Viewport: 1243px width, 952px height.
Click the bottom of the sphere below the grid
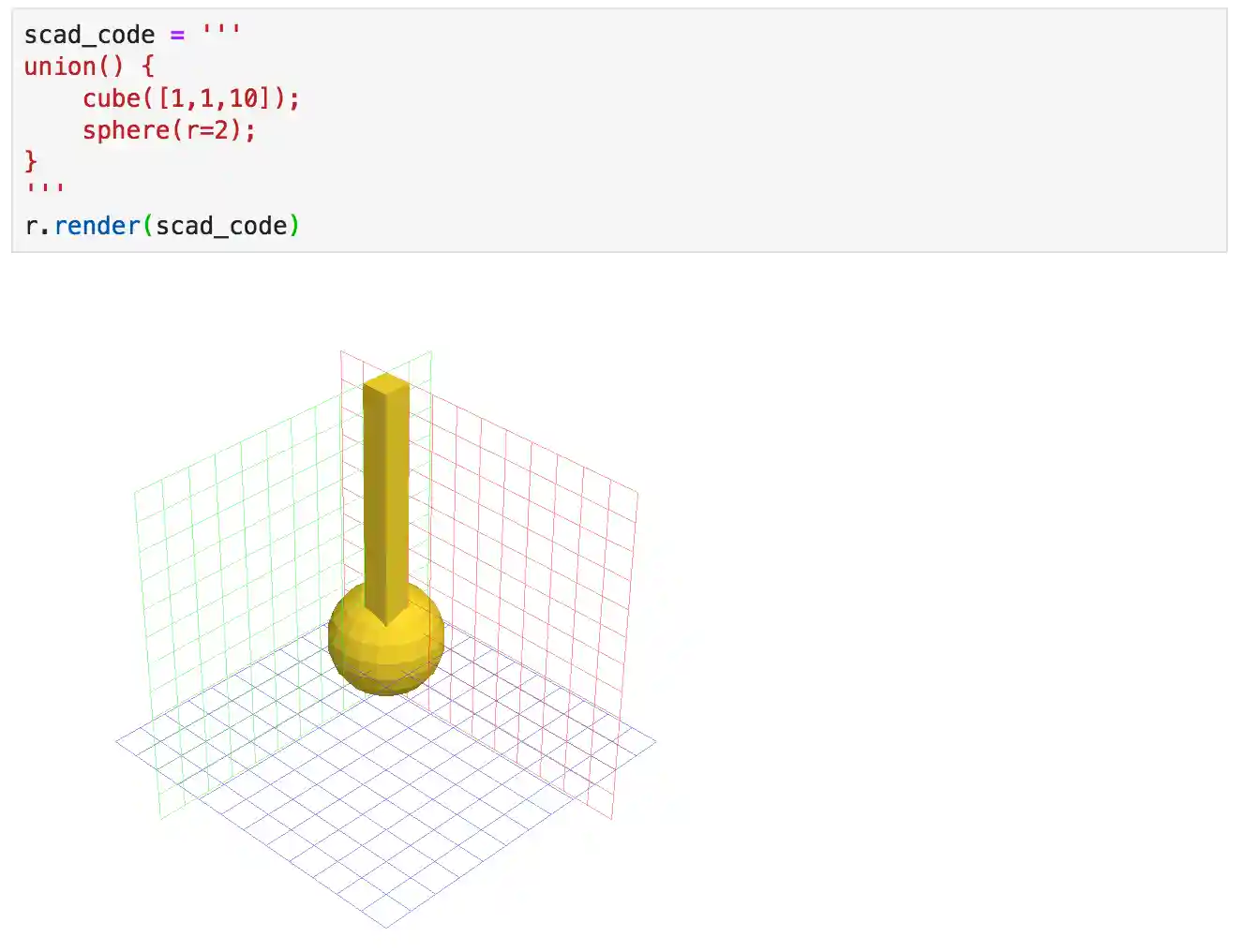tap(384, 689)
